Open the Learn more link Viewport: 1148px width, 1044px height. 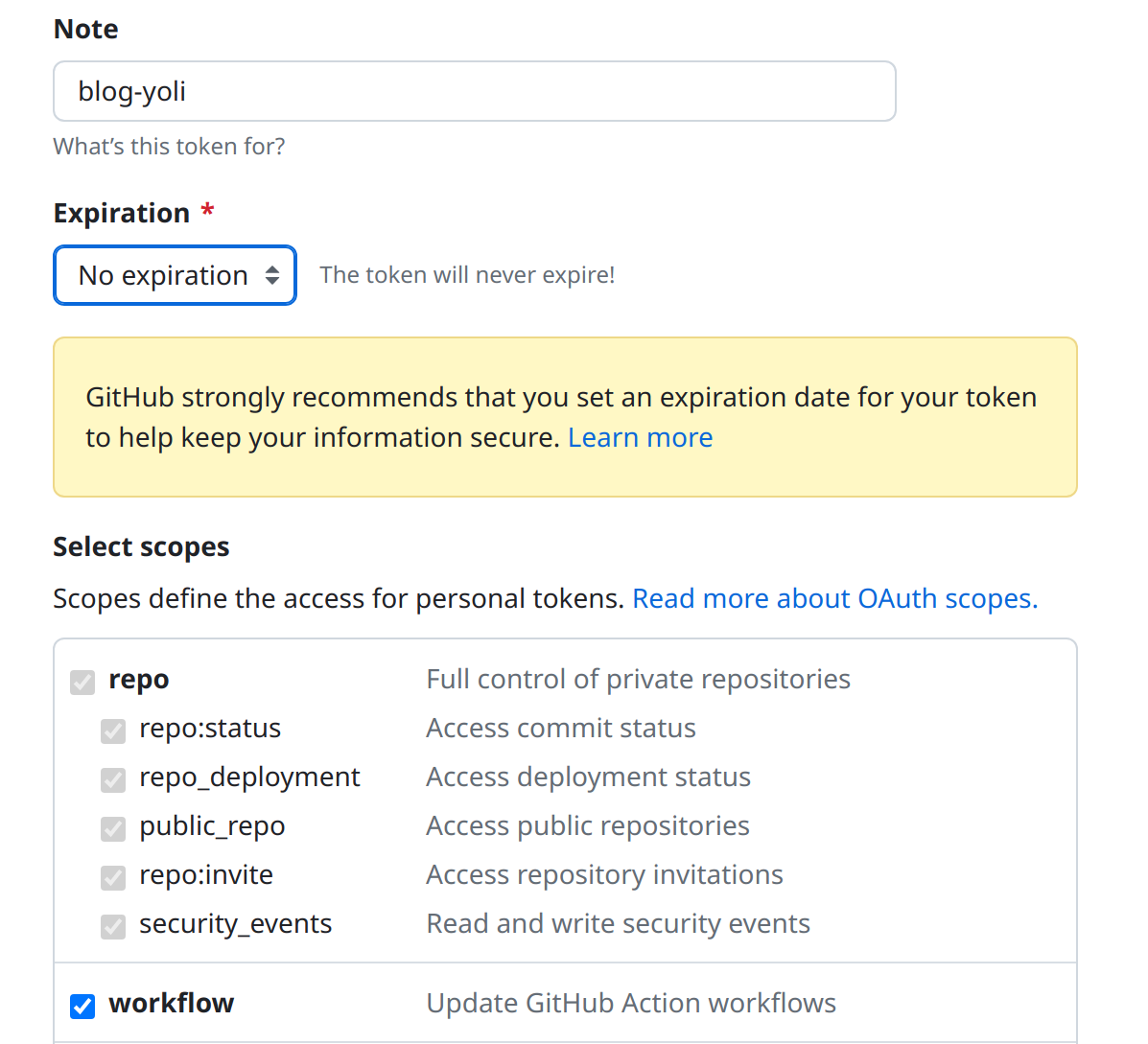click(640, 438)
